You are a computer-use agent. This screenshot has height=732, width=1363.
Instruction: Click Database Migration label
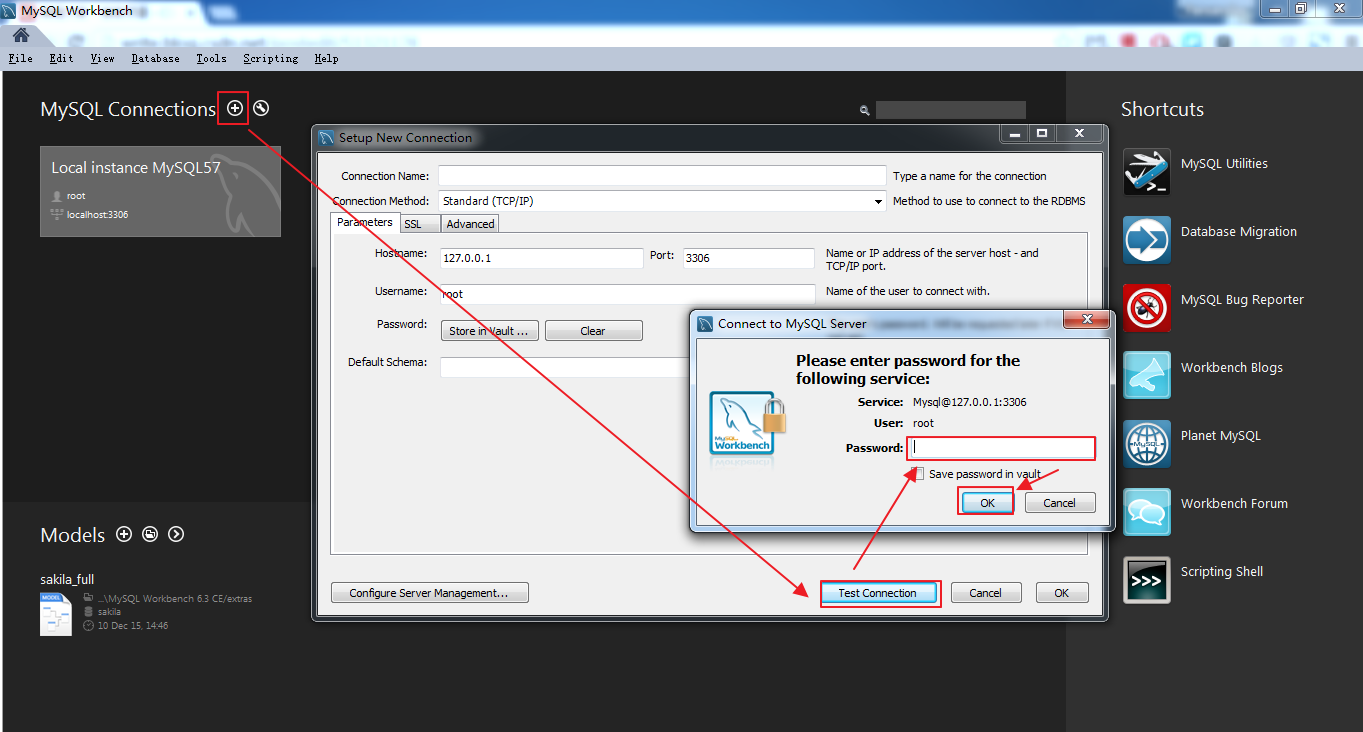(1239, 231)
